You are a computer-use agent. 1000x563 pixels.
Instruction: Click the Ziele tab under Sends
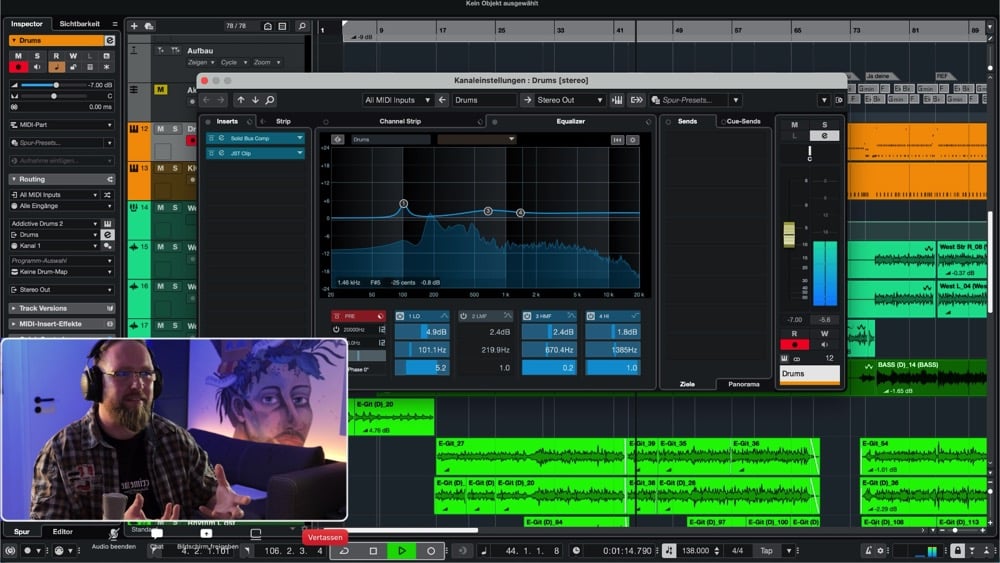tap(687, 384)
